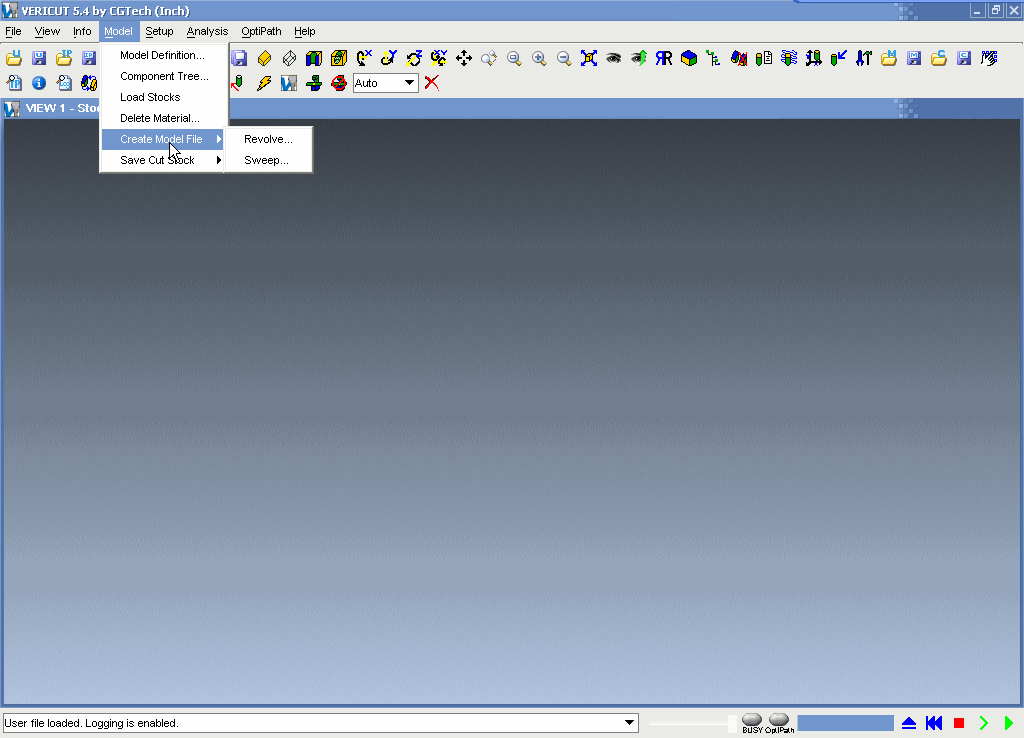Highlight Create Model File menu entry

pyautogui.click(x=163, y=139)
